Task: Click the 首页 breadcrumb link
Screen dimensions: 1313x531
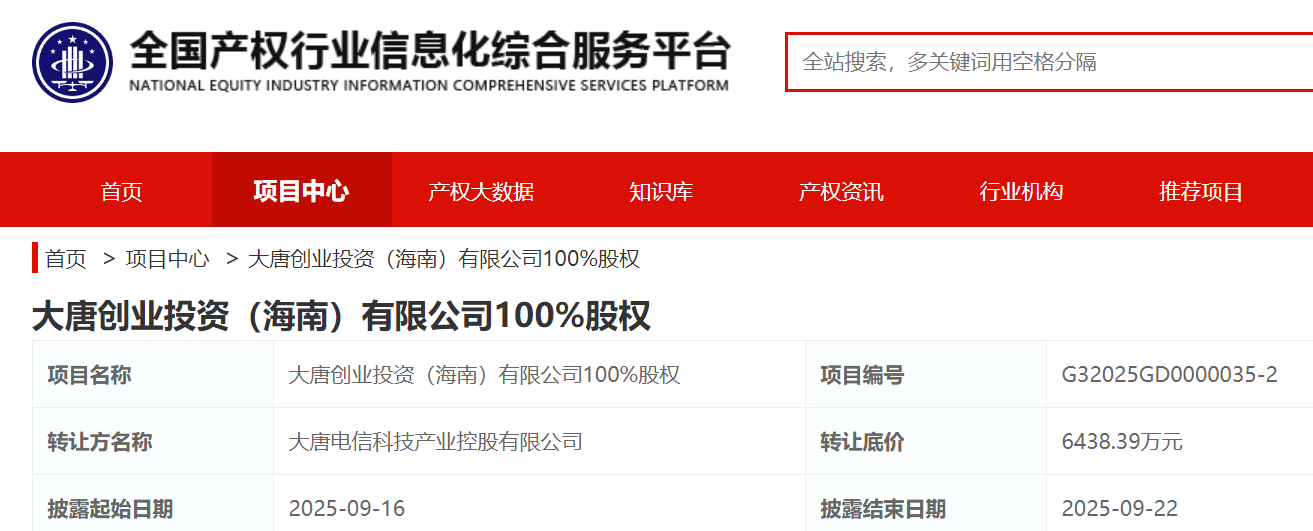Action: click(x=66, y=259)
